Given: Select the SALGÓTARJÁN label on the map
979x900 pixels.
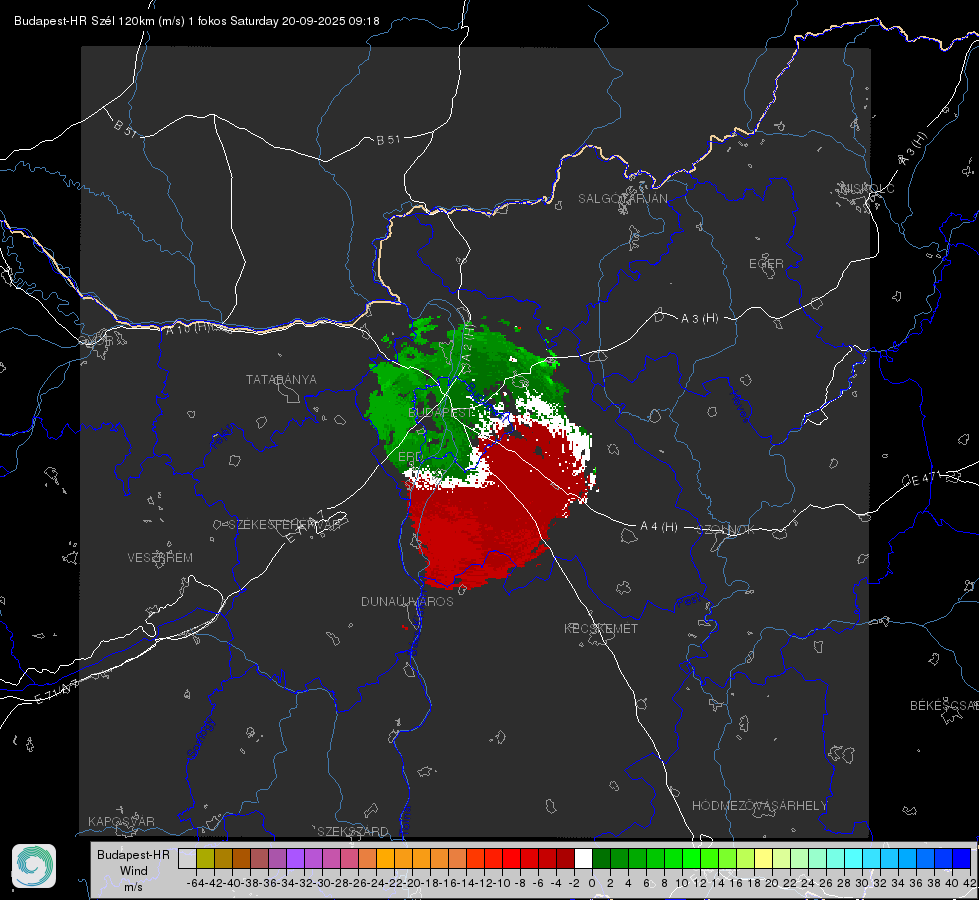Looking at the screenshot, I should [x=622, y=199].
